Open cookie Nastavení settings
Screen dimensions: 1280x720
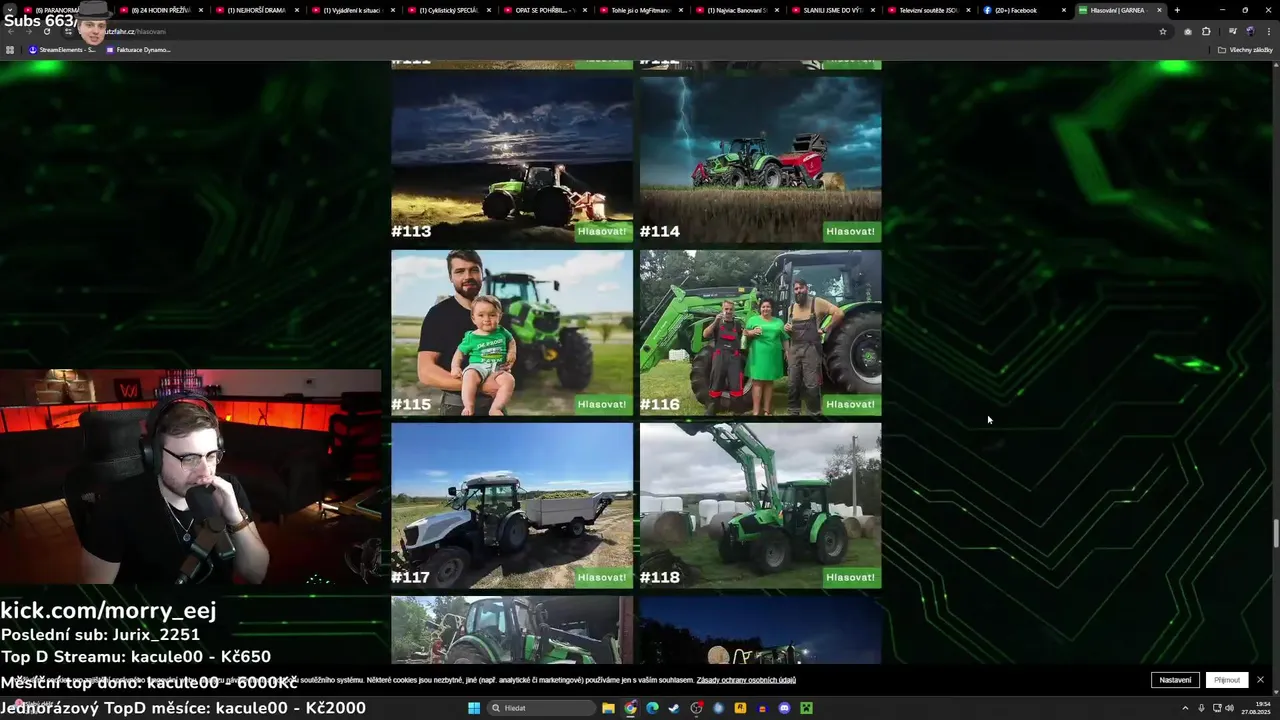1175,680
